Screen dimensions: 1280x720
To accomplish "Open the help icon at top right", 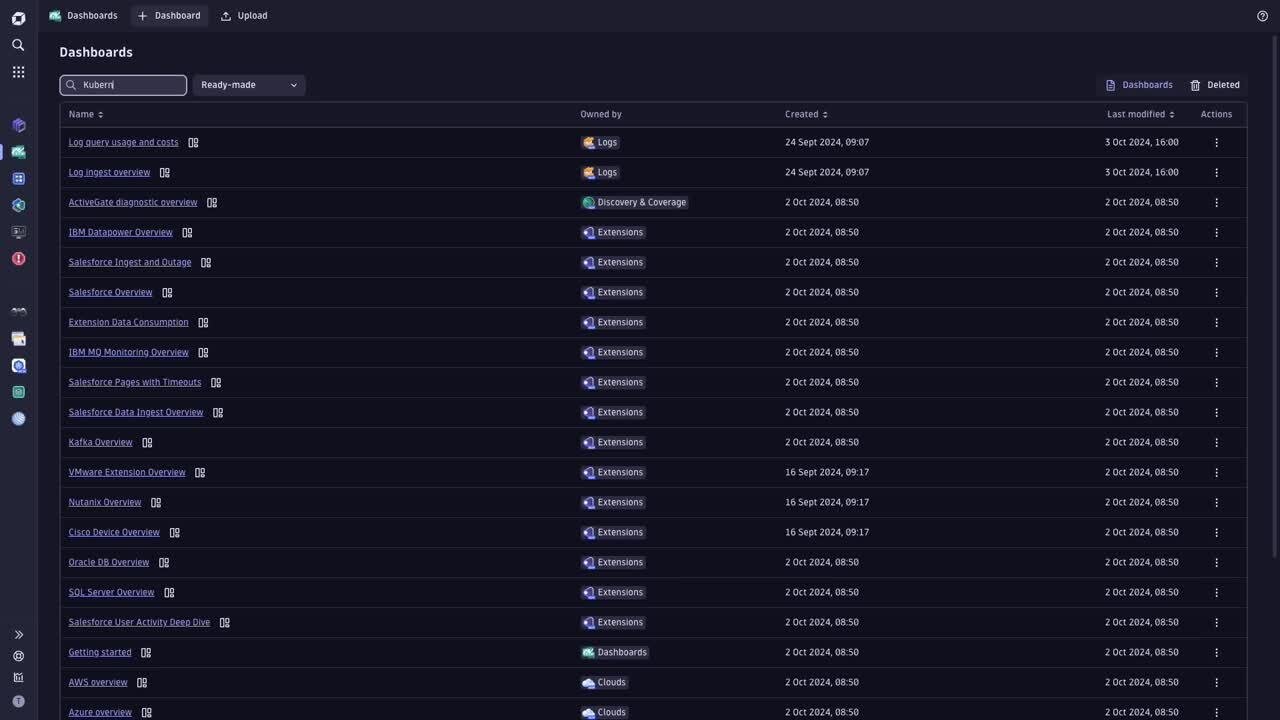I will pos(1262,16).
